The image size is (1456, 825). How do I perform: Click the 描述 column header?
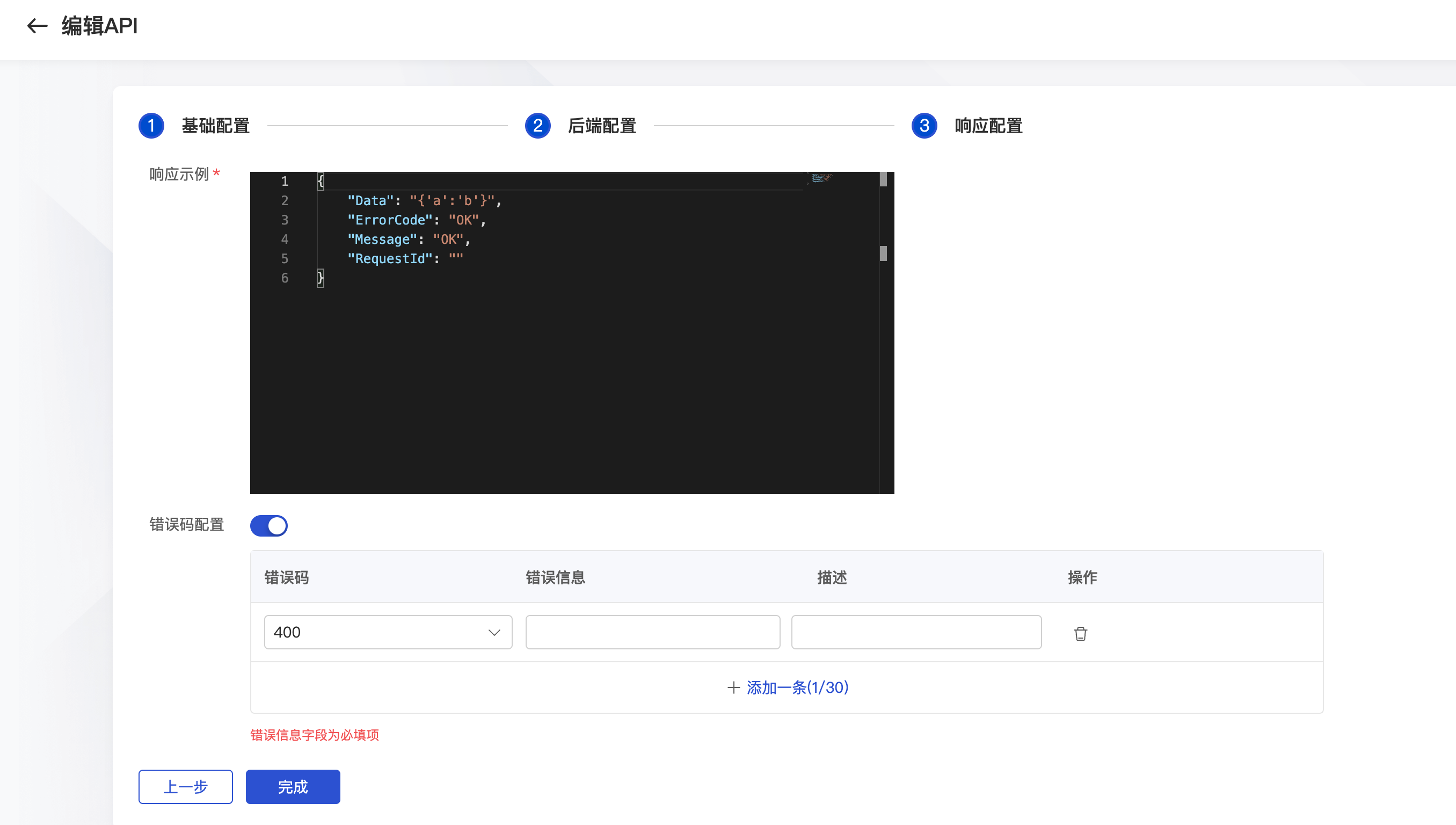[x=832, y=577]
